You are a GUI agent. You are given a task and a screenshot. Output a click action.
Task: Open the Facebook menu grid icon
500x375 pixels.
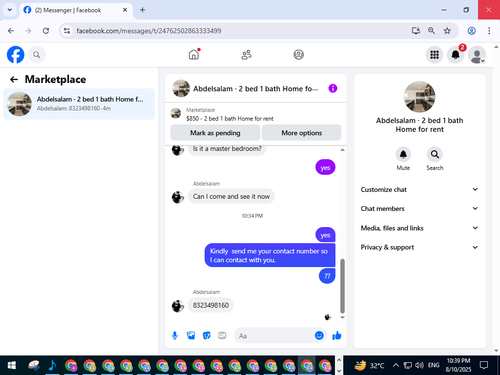434,55
